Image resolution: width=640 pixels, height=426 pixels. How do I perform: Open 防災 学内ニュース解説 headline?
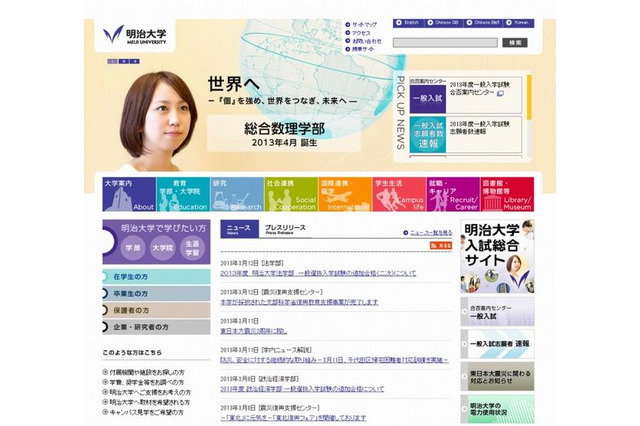pyautogui.click(x=334, y=360)
